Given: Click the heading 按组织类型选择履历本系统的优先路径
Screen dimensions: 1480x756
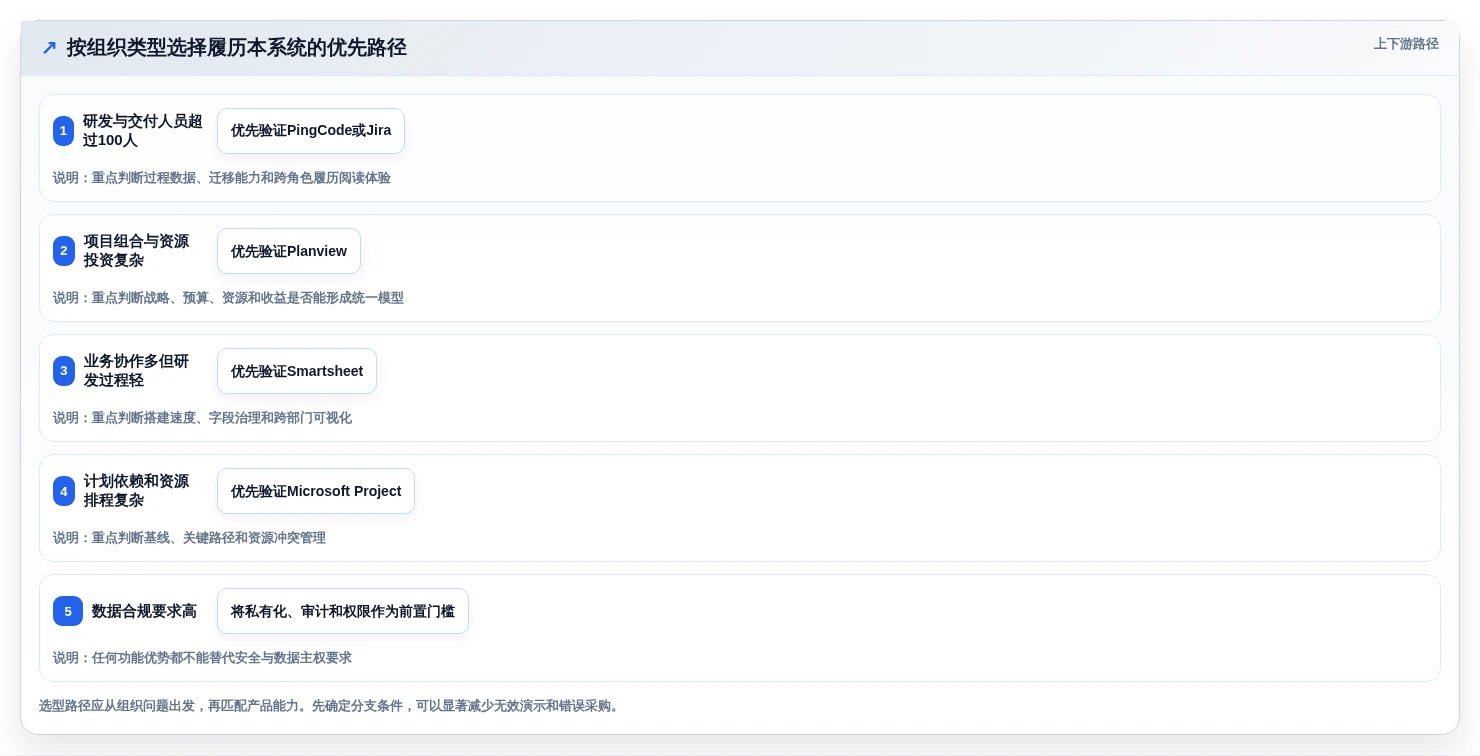Looking at the screenshot, I should pyautogui.click(x=237, y=48).
